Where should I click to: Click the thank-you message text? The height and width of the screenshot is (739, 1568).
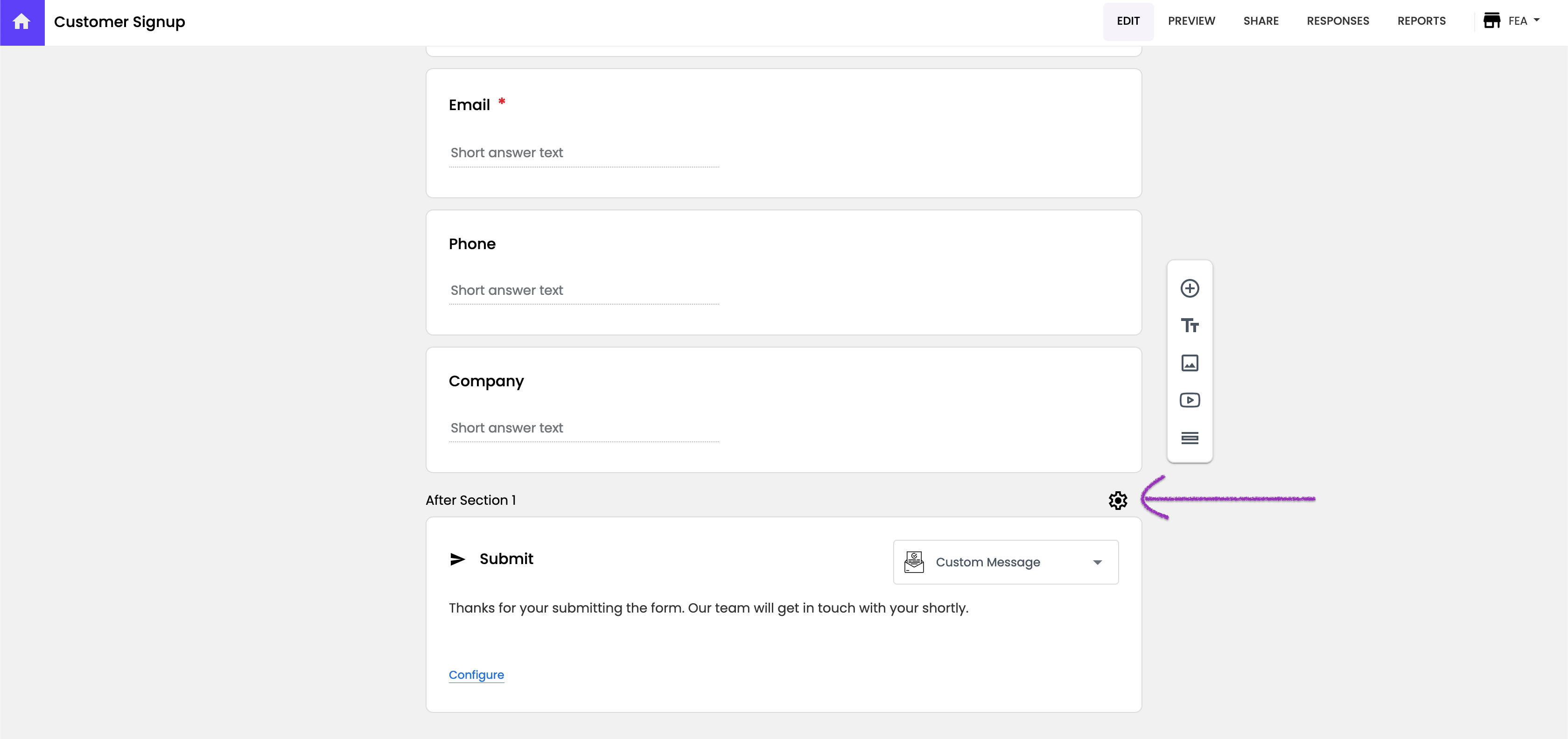[708, 608]
